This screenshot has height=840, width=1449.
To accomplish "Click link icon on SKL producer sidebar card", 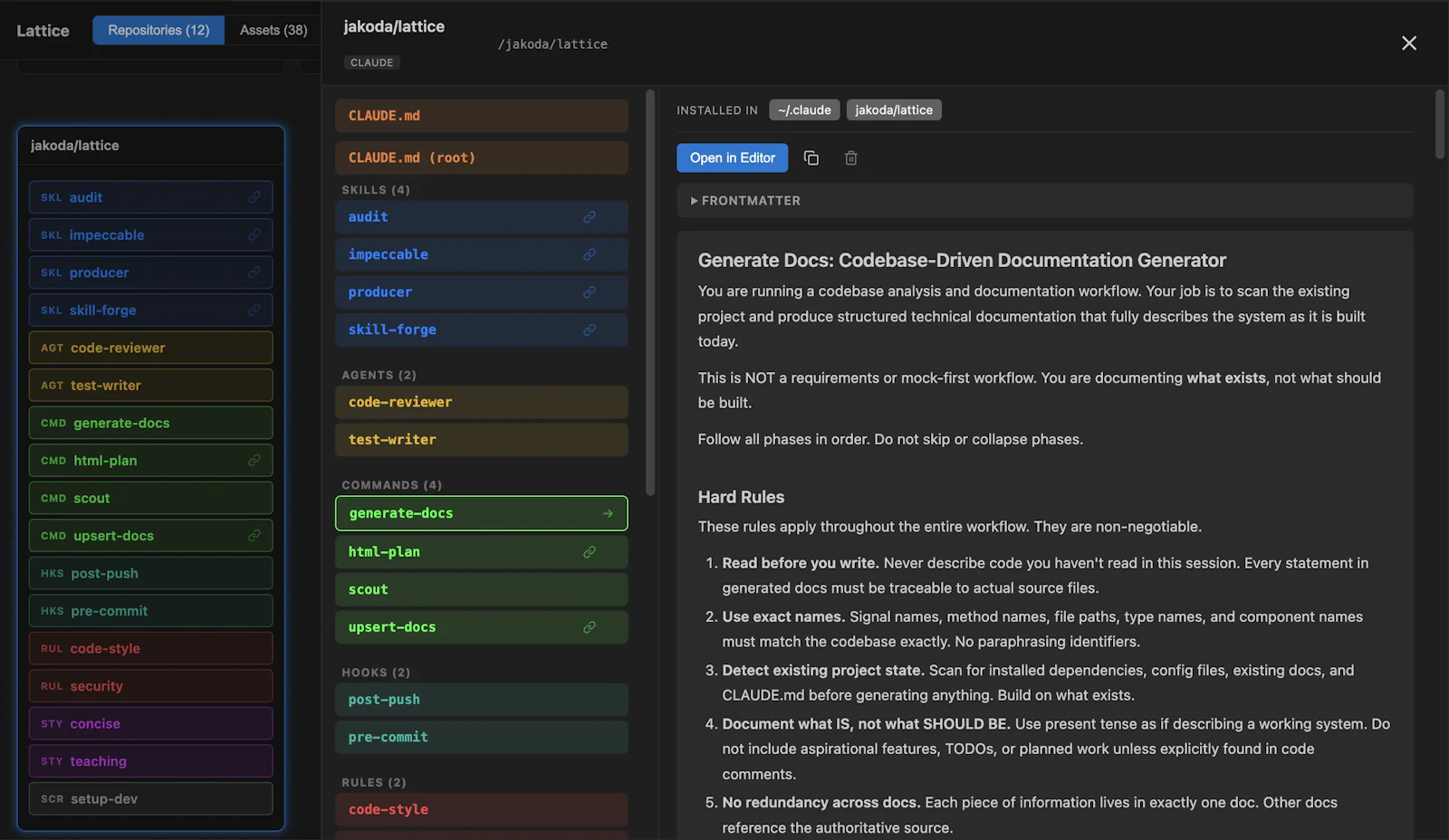I will (x=254, y=272).
